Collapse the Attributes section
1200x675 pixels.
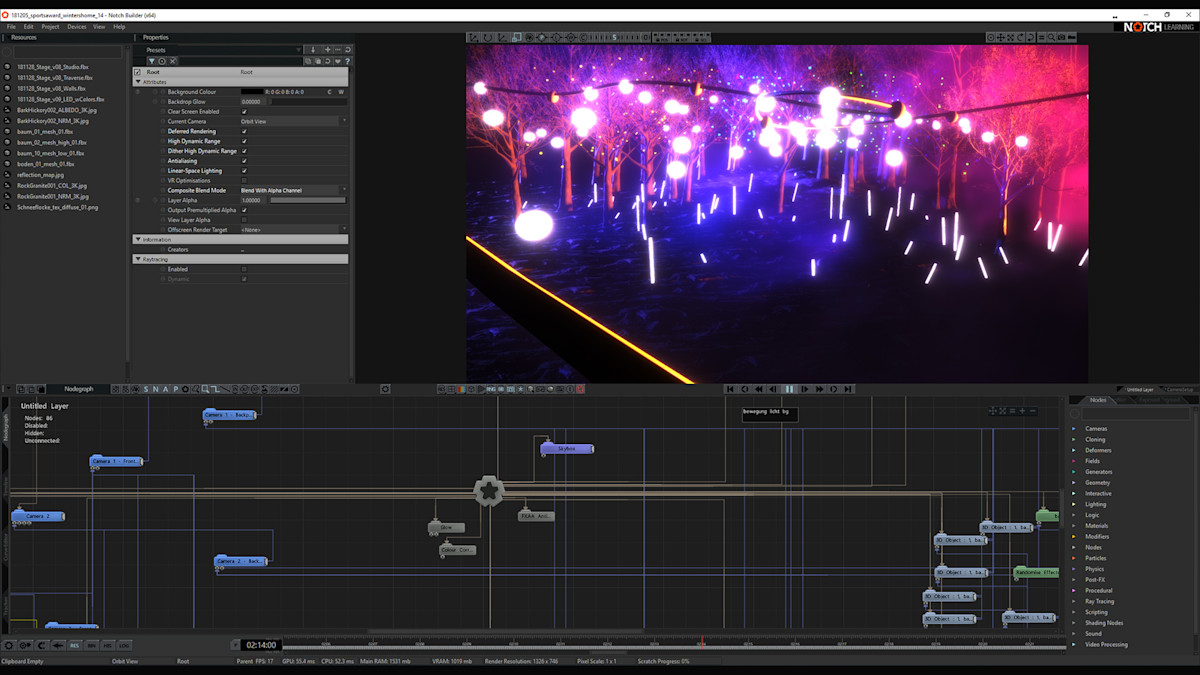[x=138, y=82]
